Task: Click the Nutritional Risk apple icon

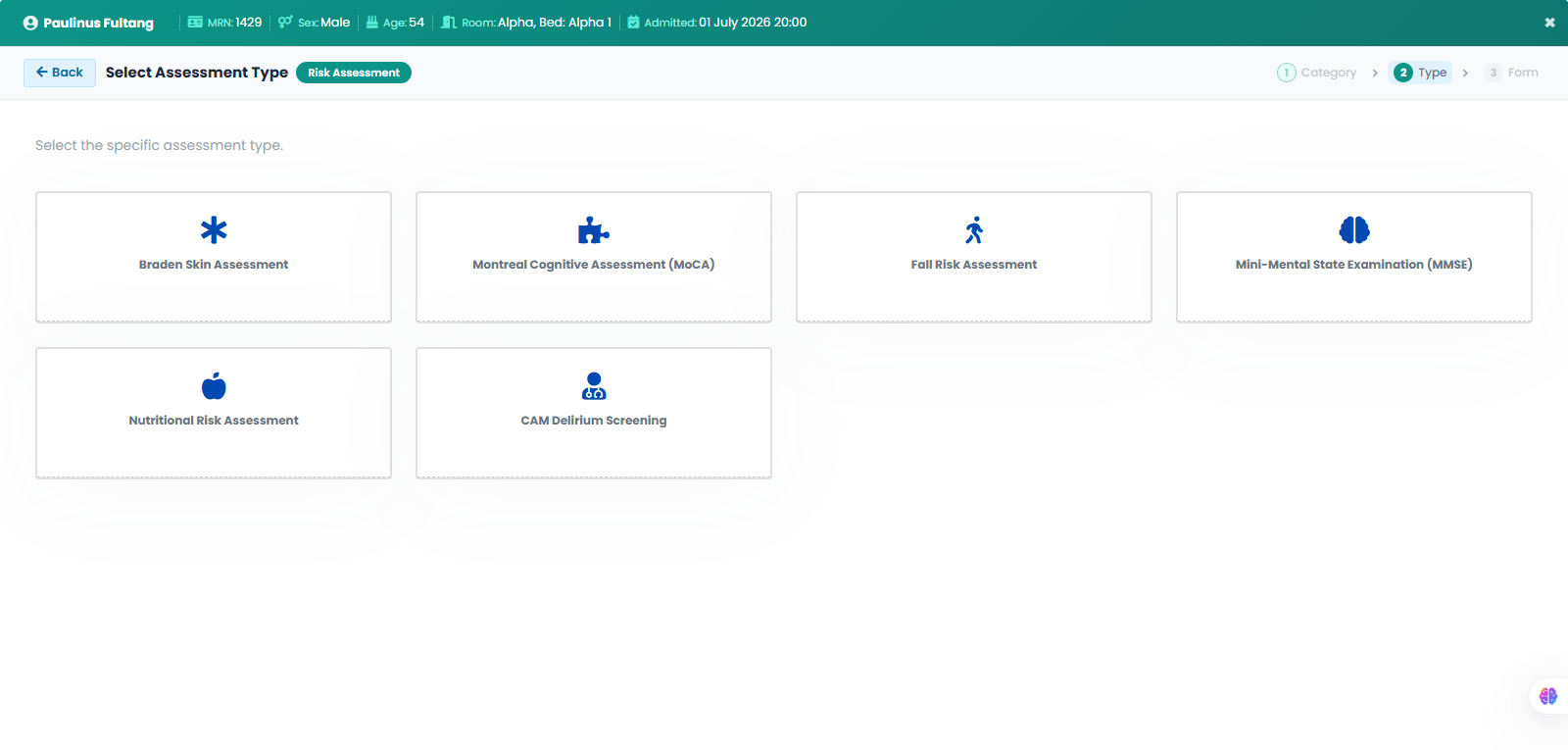Action: pyautogui.click(x=214, y=386)
